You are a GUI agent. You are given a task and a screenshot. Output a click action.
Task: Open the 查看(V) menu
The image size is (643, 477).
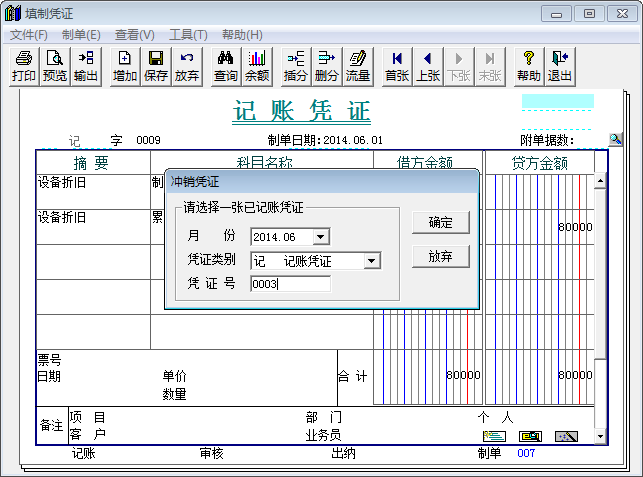click(x=135, y=35)
